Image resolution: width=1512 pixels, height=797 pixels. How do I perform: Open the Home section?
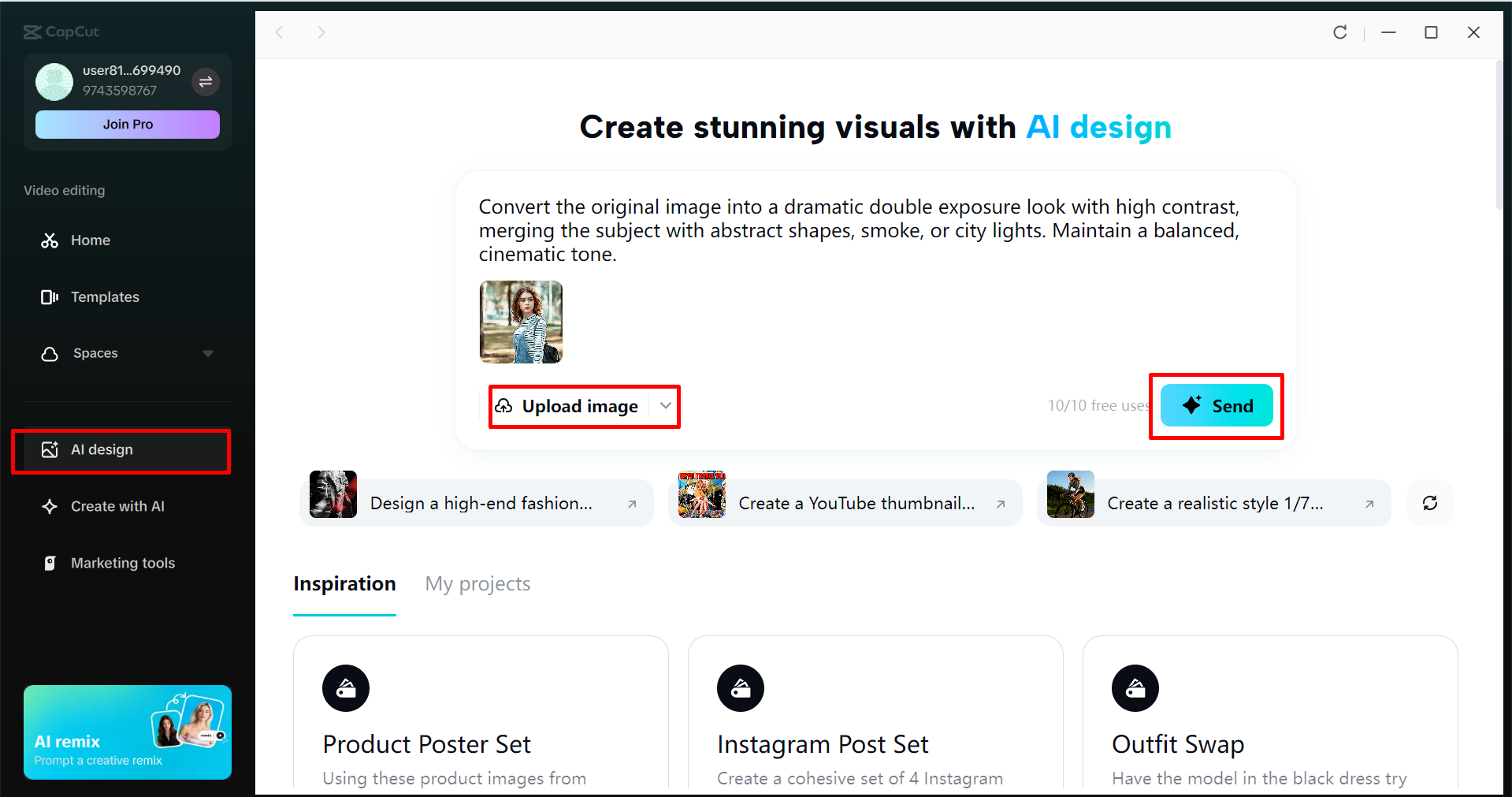coord(90,240)
